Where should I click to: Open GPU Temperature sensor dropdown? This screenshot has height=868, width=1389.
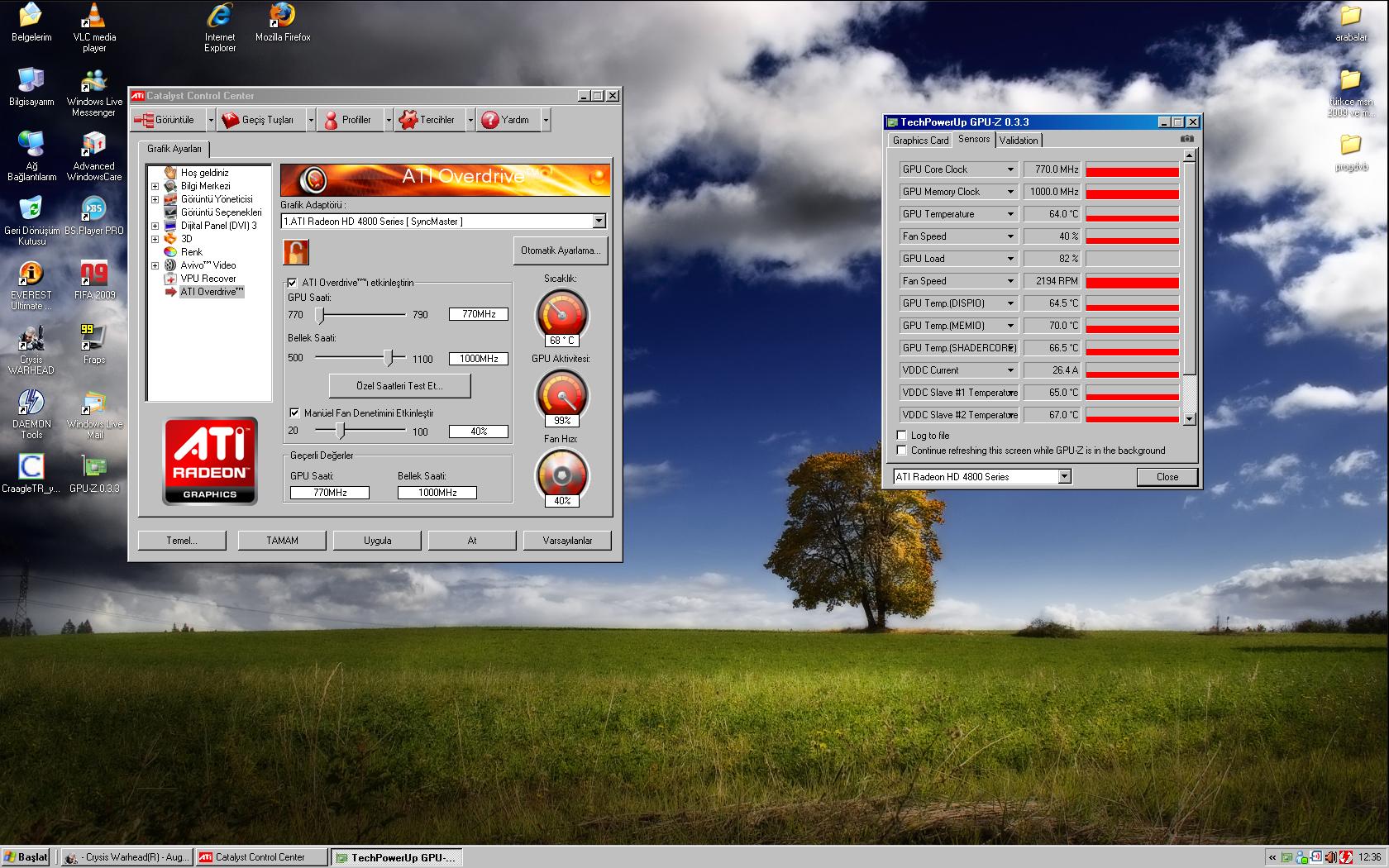pyautogui.click(x=1010, y=214)
